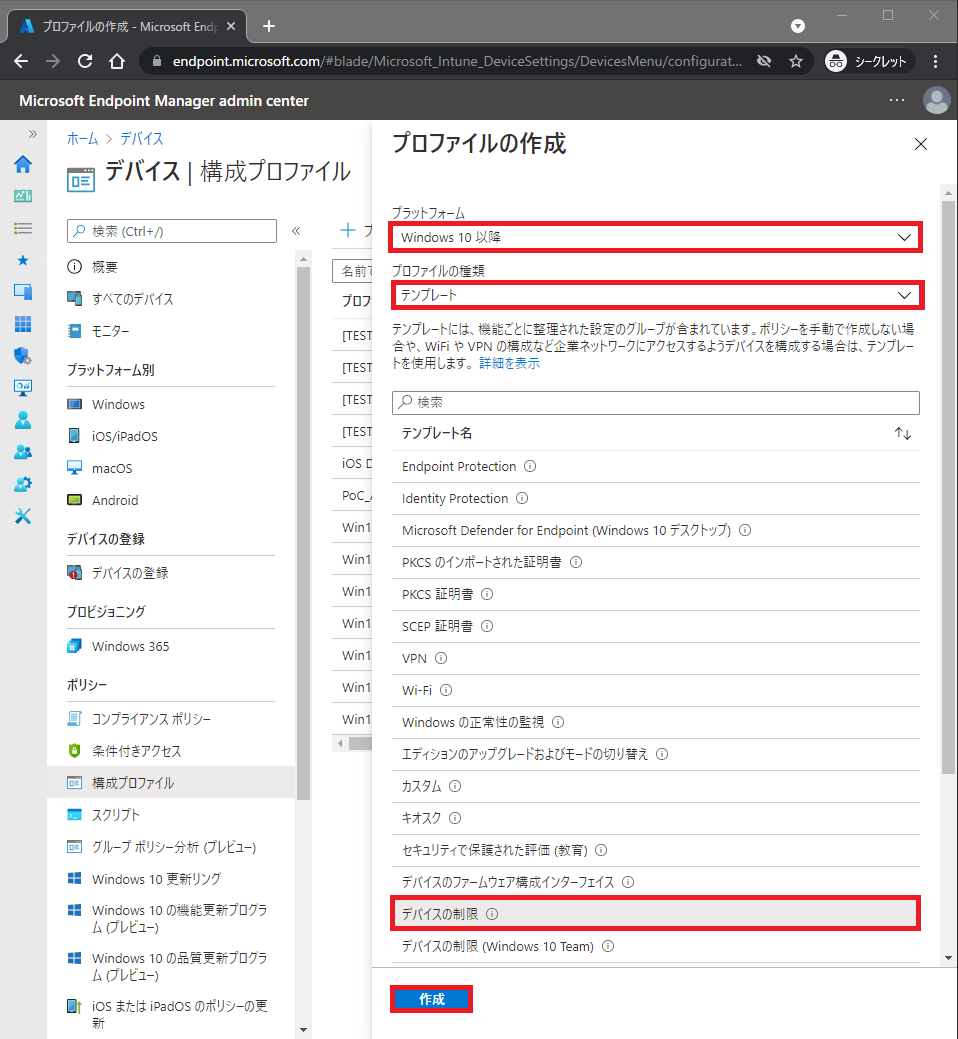Image resolution: width=958 pixels, height=1039 pixels.
Task: Select the デバイスのファームウェア構成インターフェイス template
Action: (x=656, y=882)
